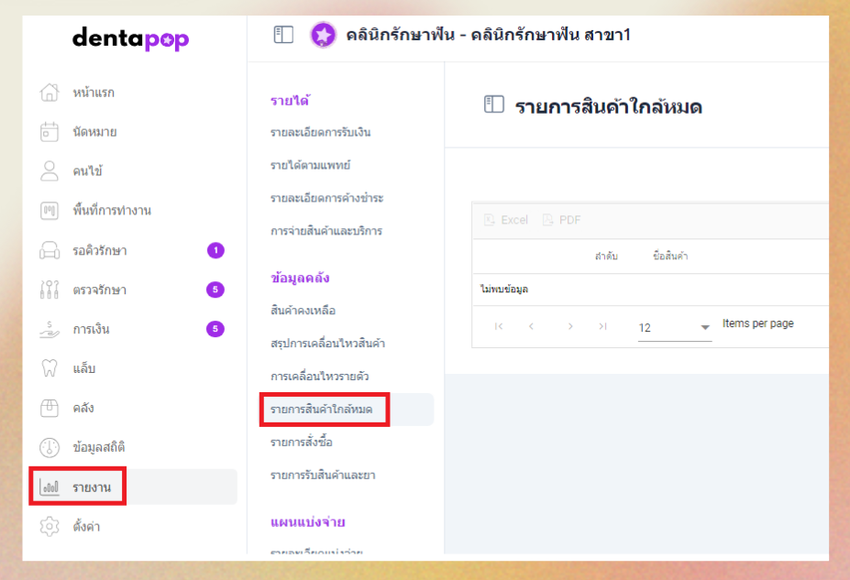Select รายการสินค้าใกล้หมด report
850x580 pixels.
(x=321, y=409)
